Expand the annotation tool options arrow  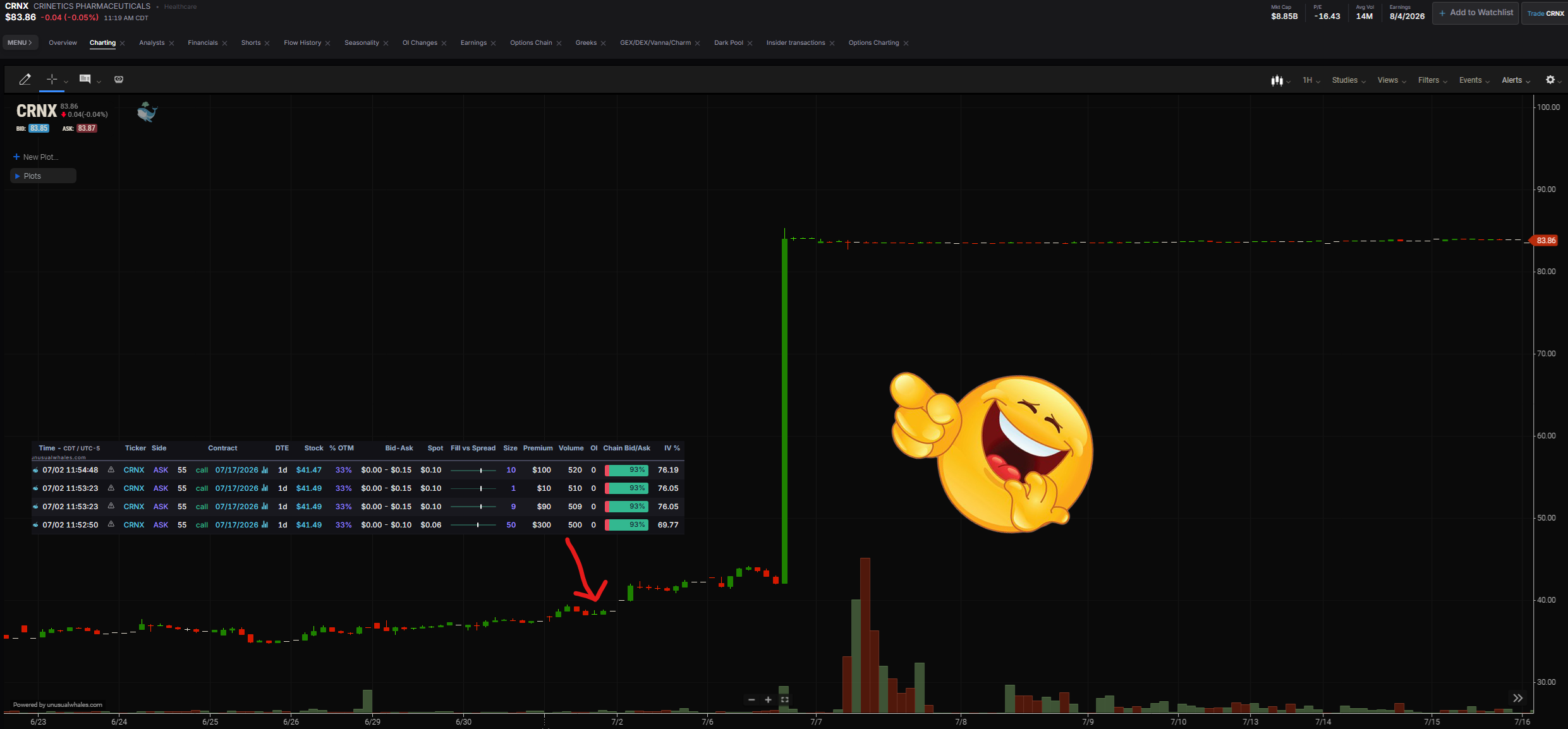(x=99, y=81)
